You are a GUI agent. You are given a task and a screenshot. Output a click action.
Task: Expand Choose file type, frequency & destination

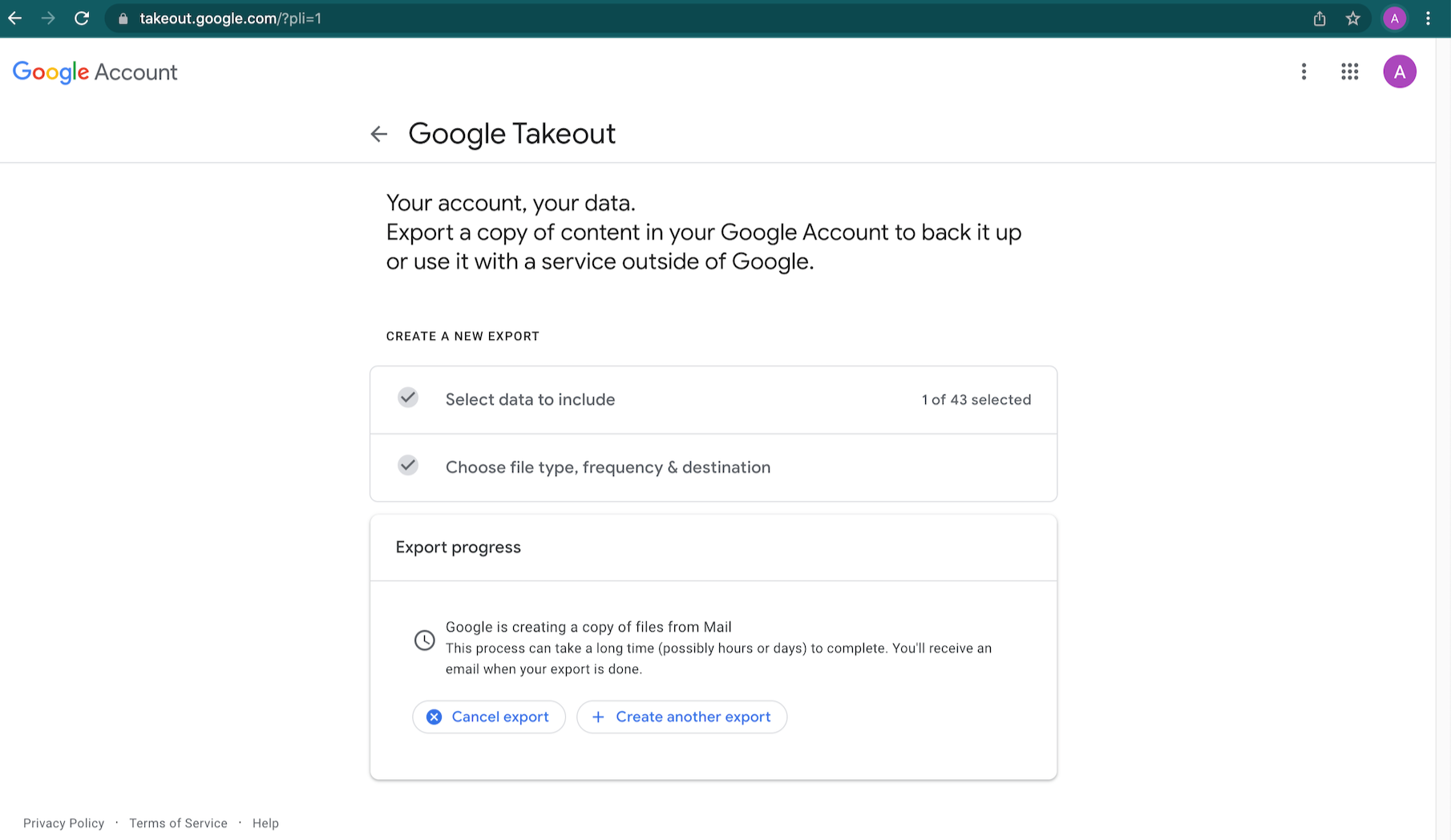[x=608, y=467]
